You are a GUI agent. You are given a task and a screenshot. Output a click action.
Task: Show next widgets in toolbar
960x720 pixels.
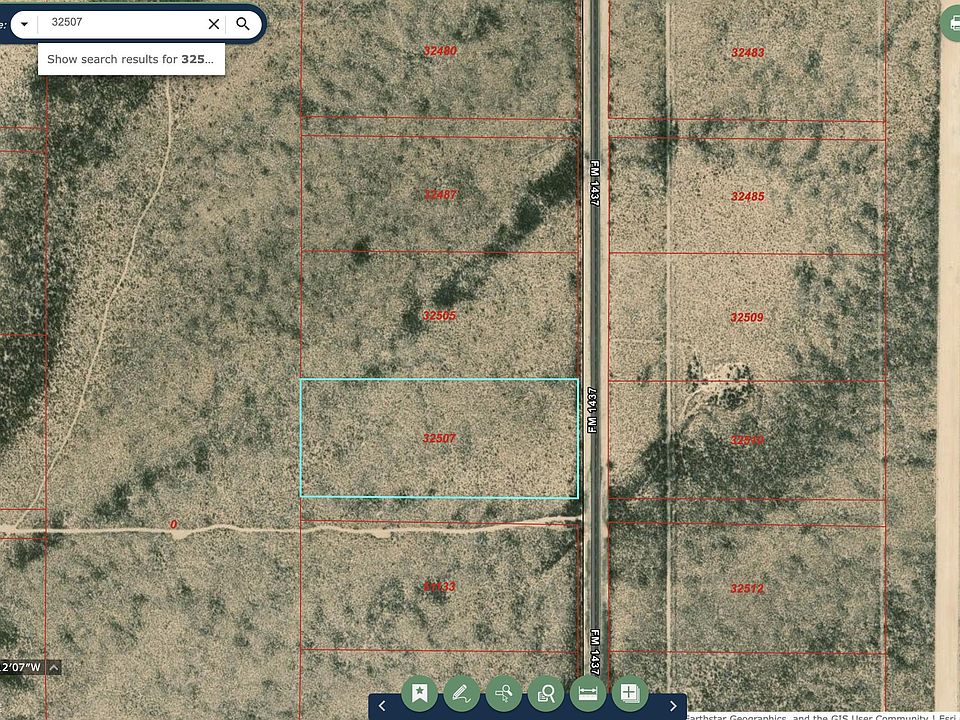673,706
